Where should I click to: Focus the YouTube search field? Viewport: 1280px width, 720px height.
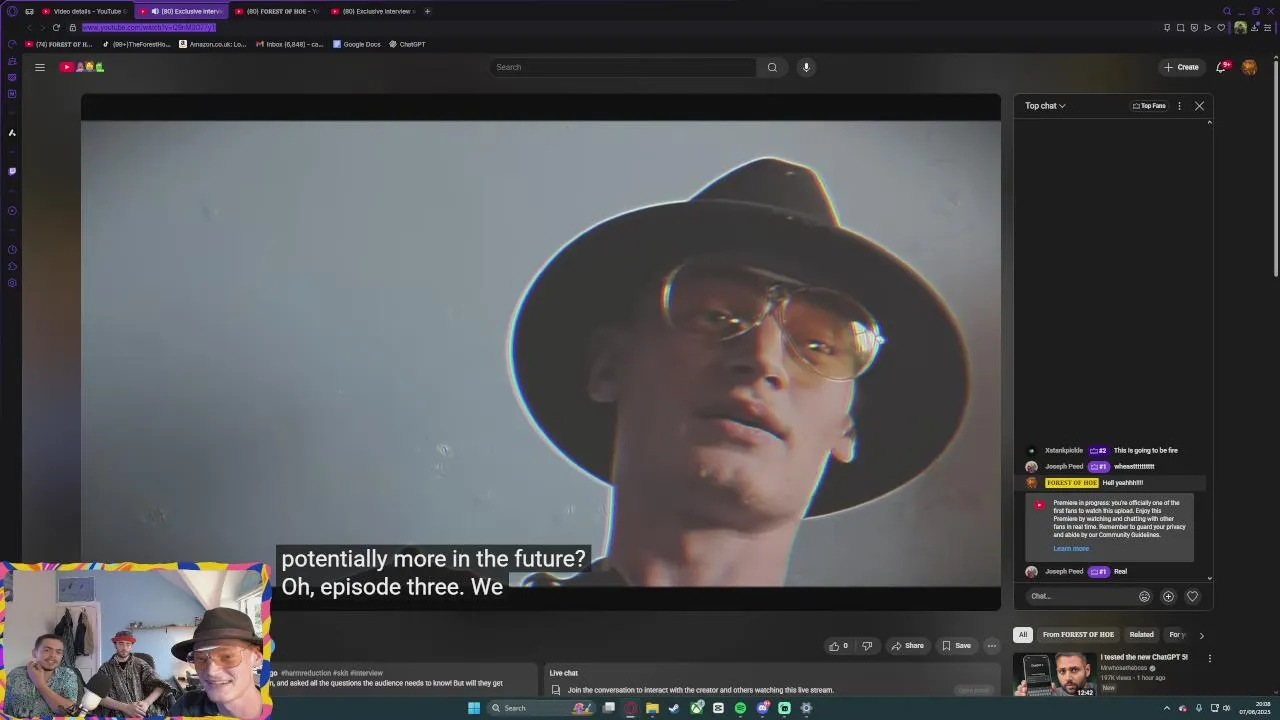click(x=623, y=67)
